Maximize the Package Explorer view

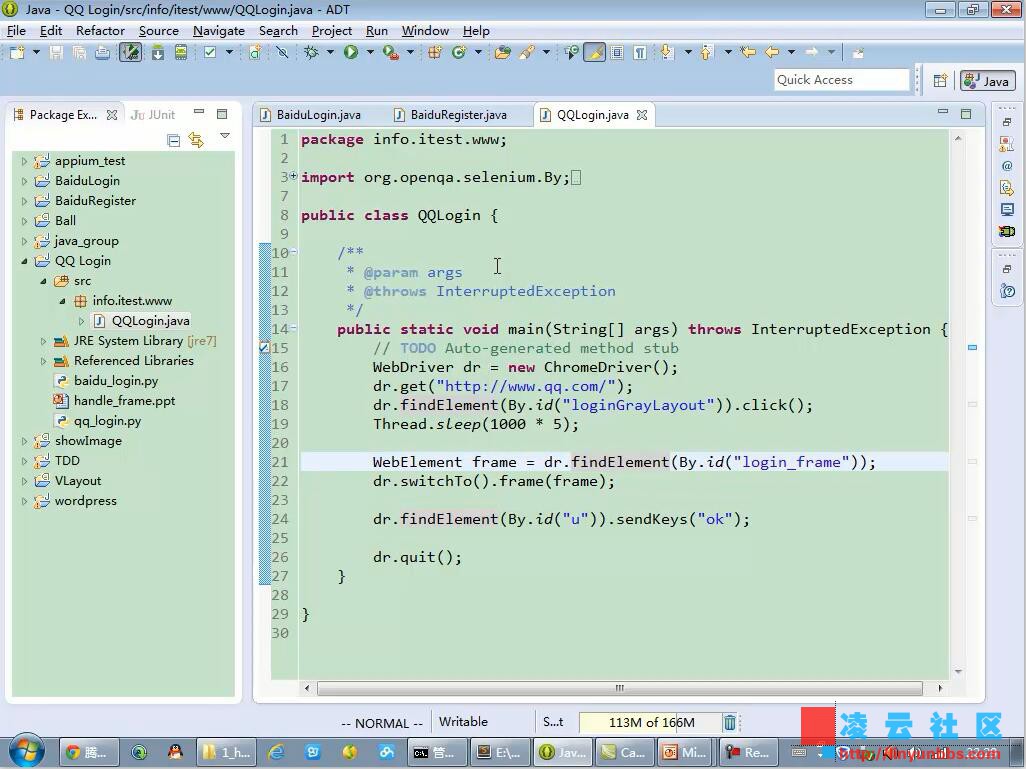222,114
